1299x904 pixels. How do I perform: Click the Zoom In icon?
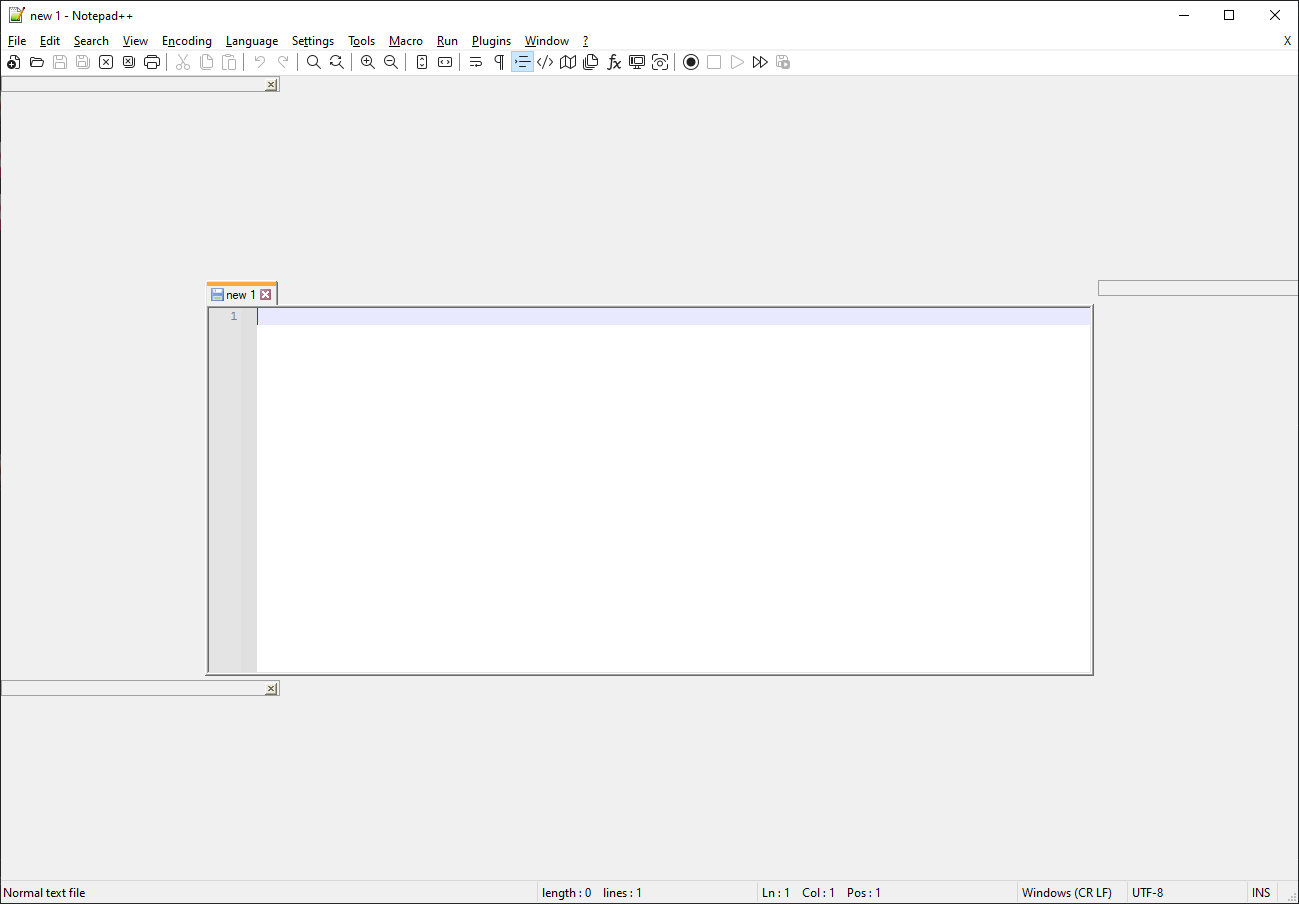coord(368,62)
